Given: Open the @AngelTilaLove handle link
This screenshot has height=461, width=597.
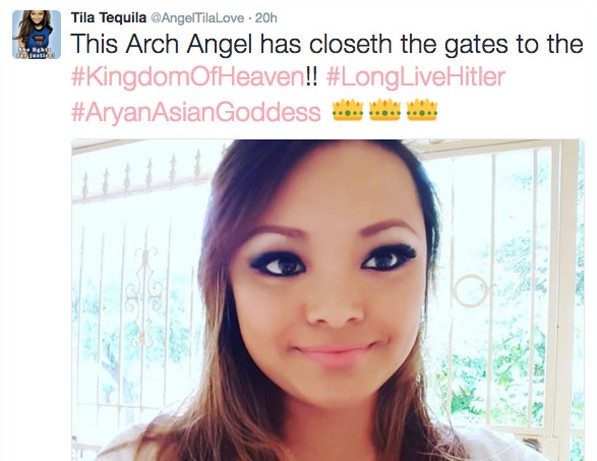Looking at the screenshot, I should pos(198,18).
